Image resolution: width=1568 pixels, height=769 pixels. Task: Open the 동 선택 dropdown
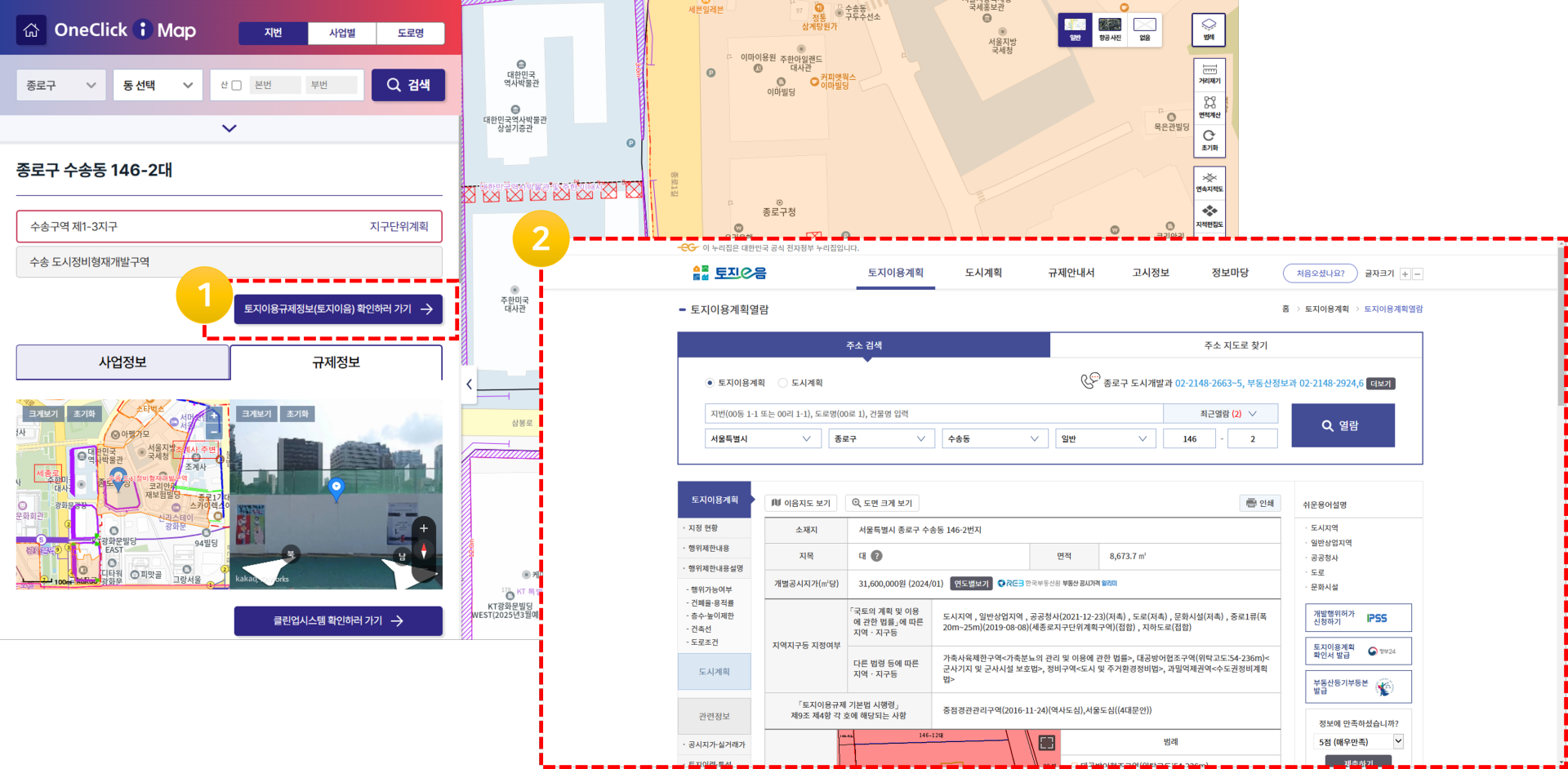pos(158,85)
